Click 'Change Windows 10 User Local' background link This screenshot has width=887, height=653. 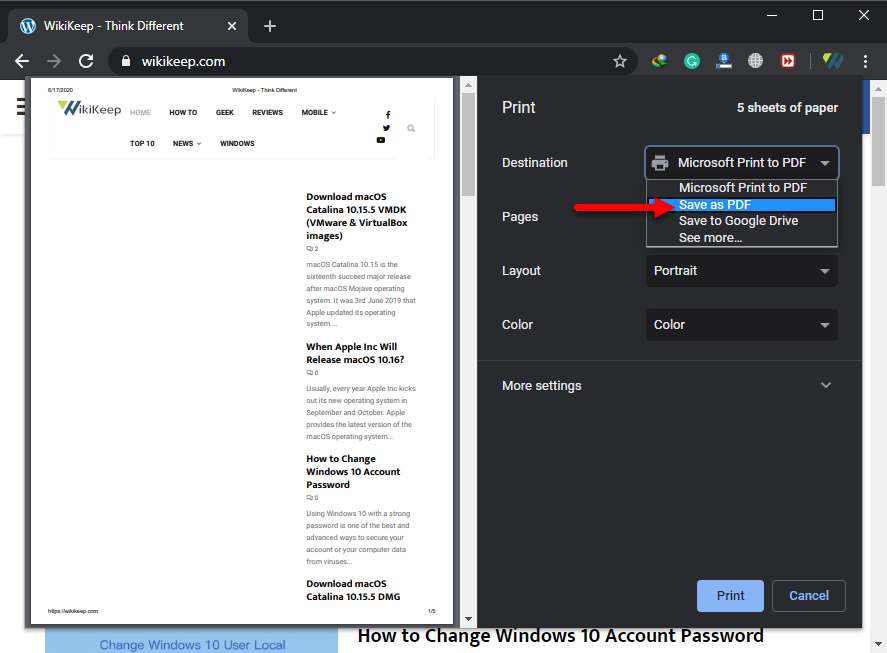192,645
